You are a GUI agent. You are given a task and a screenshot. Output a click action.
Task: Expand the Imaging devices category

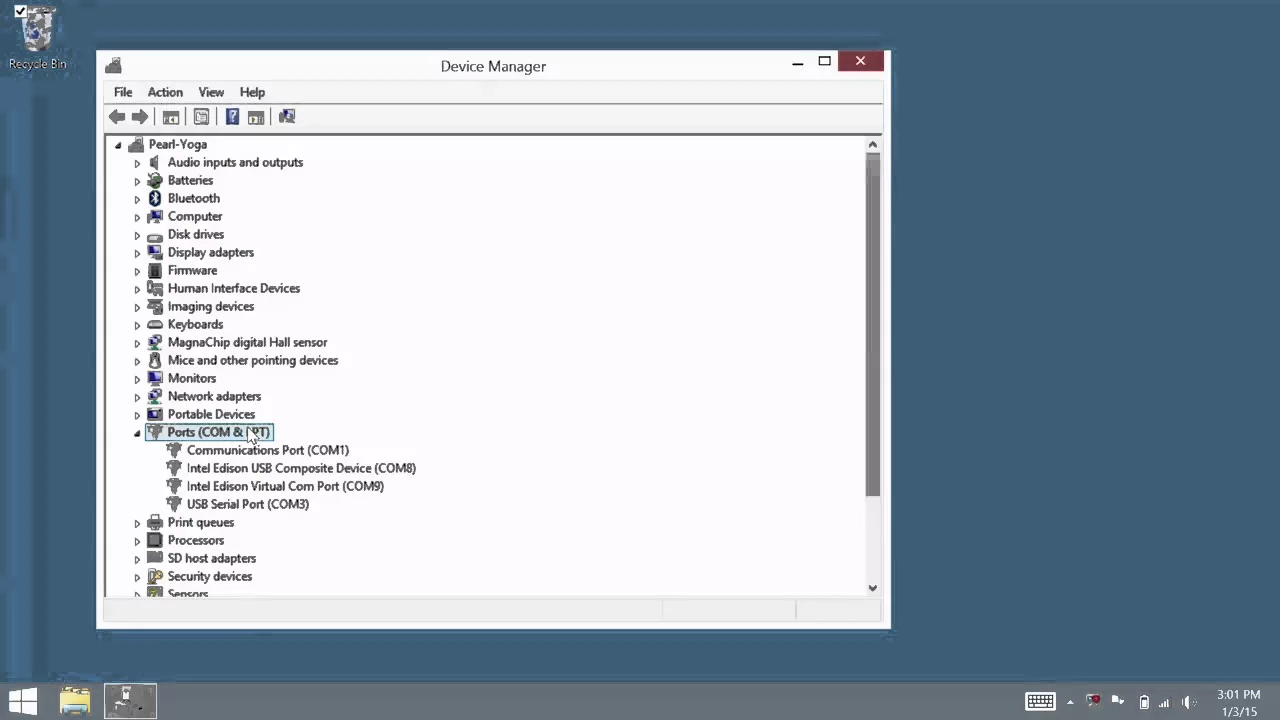point(137,307)
